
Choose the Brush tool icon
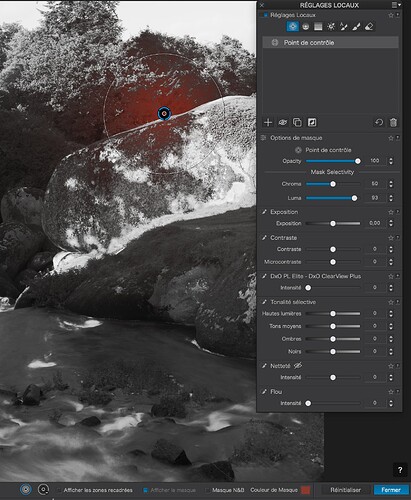tap(356, 27)
